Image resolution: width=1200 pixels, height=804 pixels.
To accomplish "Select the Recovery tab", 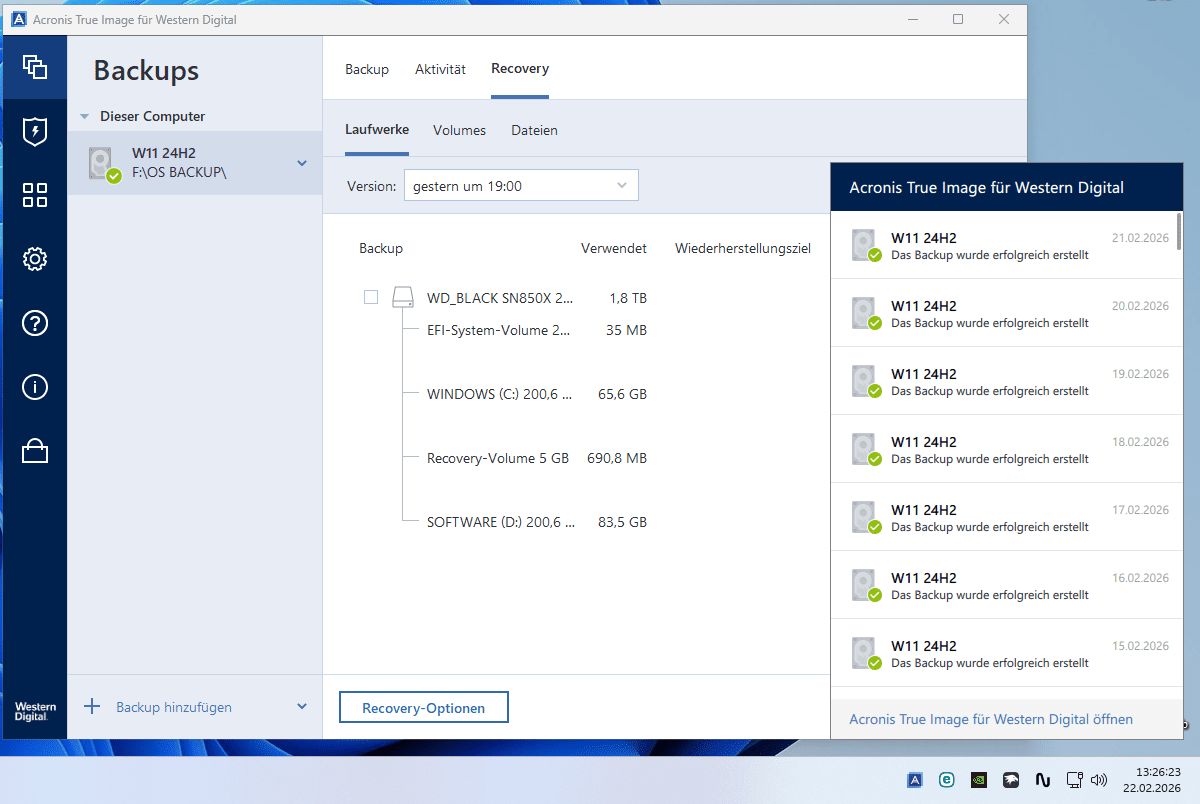I will [520, 69].
